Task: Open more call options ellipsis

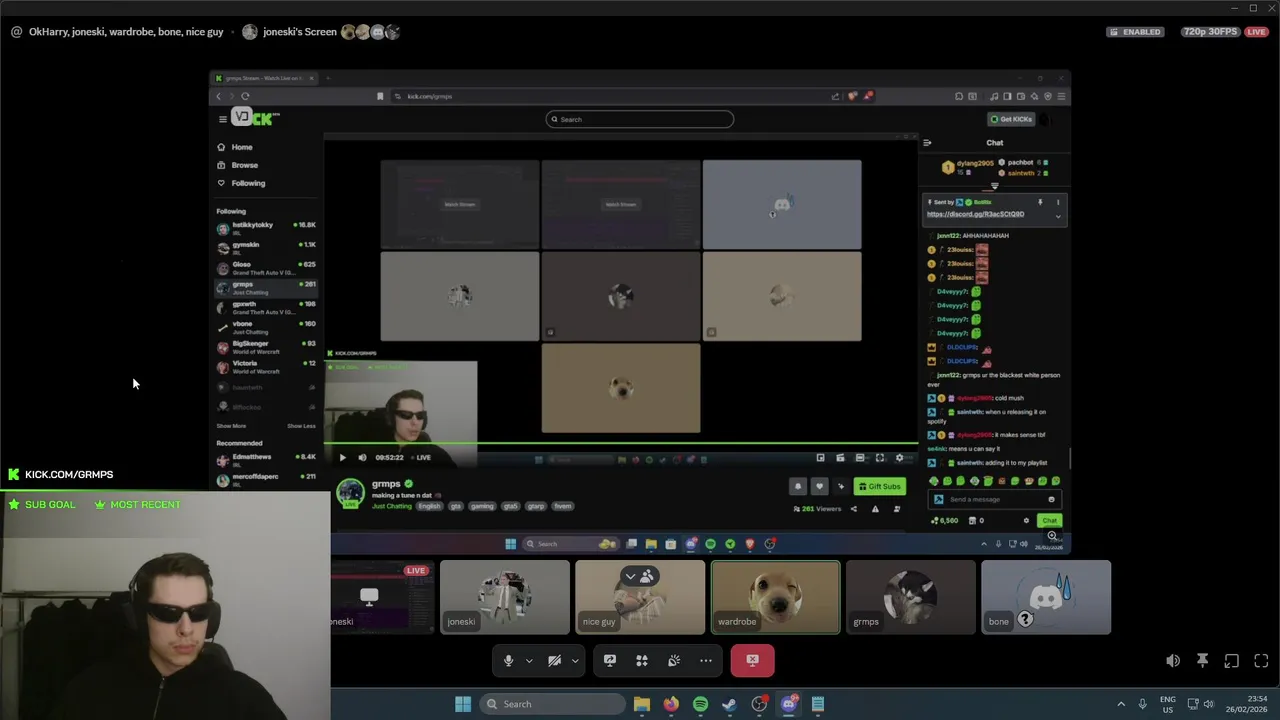Action: coord(706,660)
